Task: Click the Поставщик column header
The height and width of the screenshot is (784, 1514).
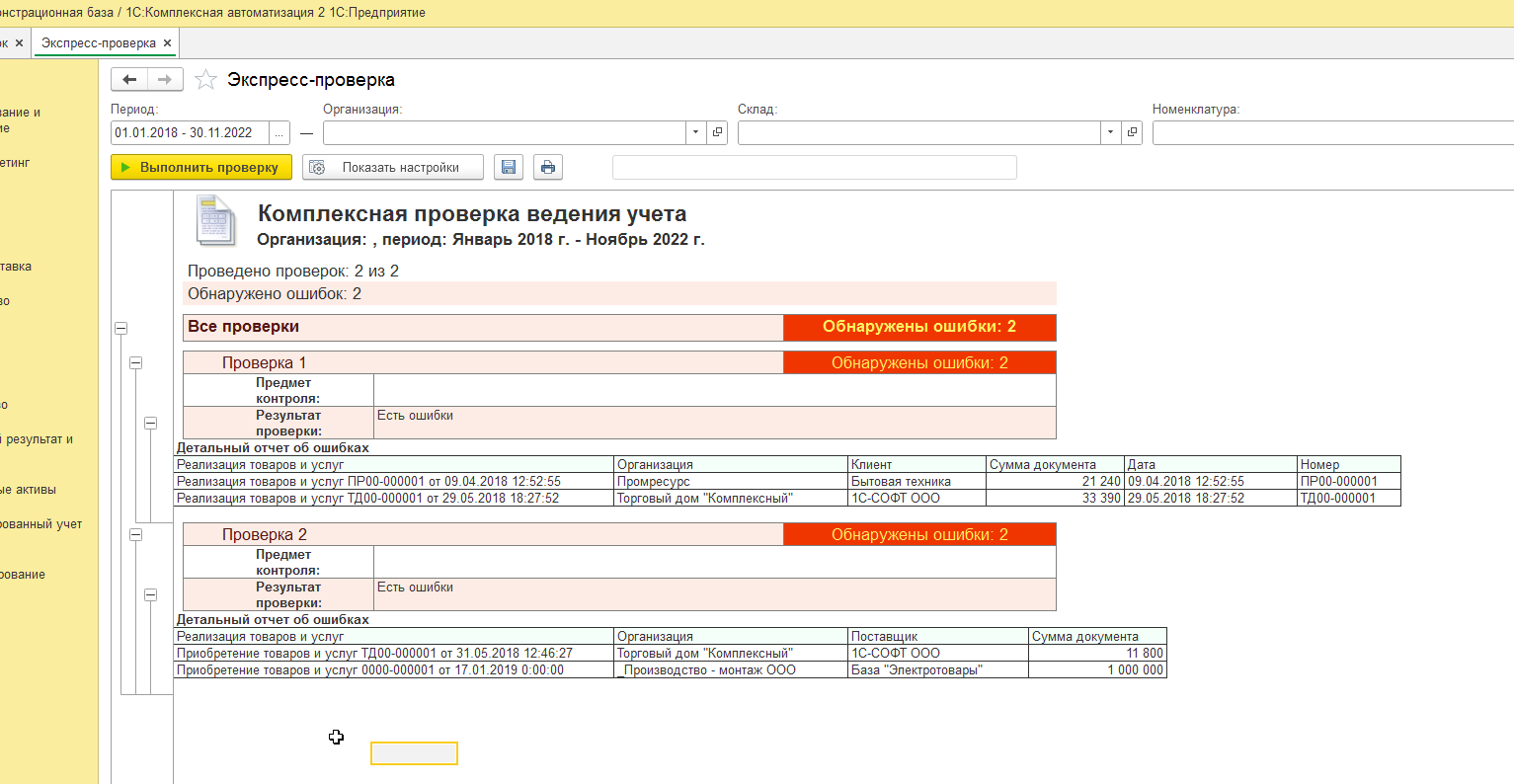Action: (x=939, y=637)
